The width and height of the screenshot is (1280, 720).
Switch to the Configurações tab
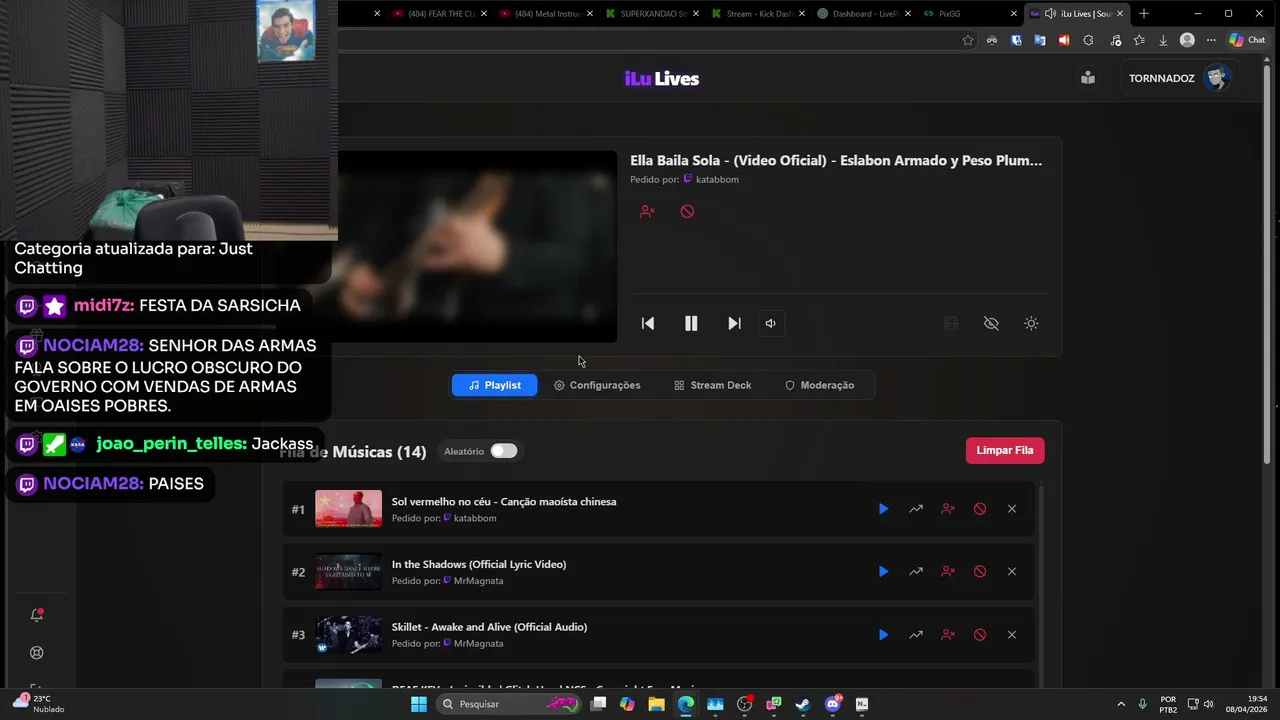(x=597, y=385)
